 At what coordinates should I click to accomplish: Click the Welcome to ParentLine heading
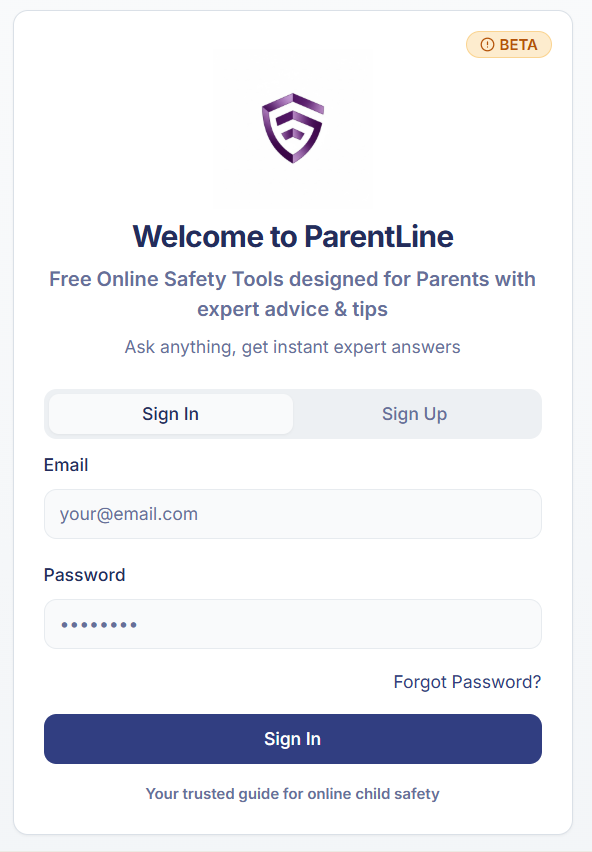293,237
